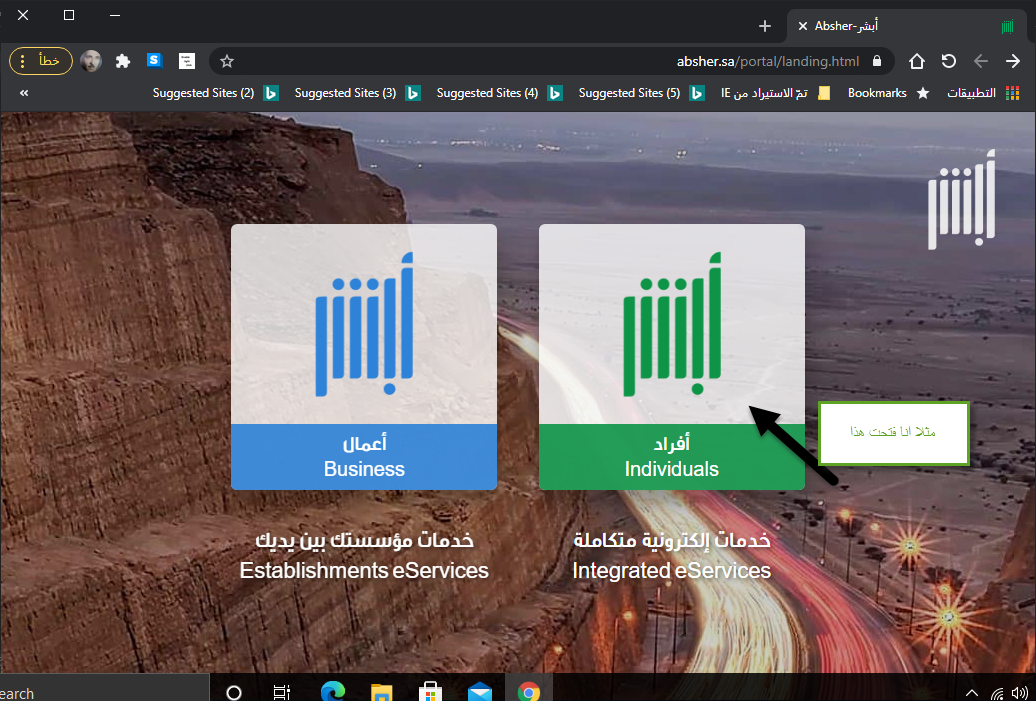Image resolution: width=1036 pixels, height=701 pixels.
Task: Open the Extensions puzzle icon
Action: [x=123, y=61]
